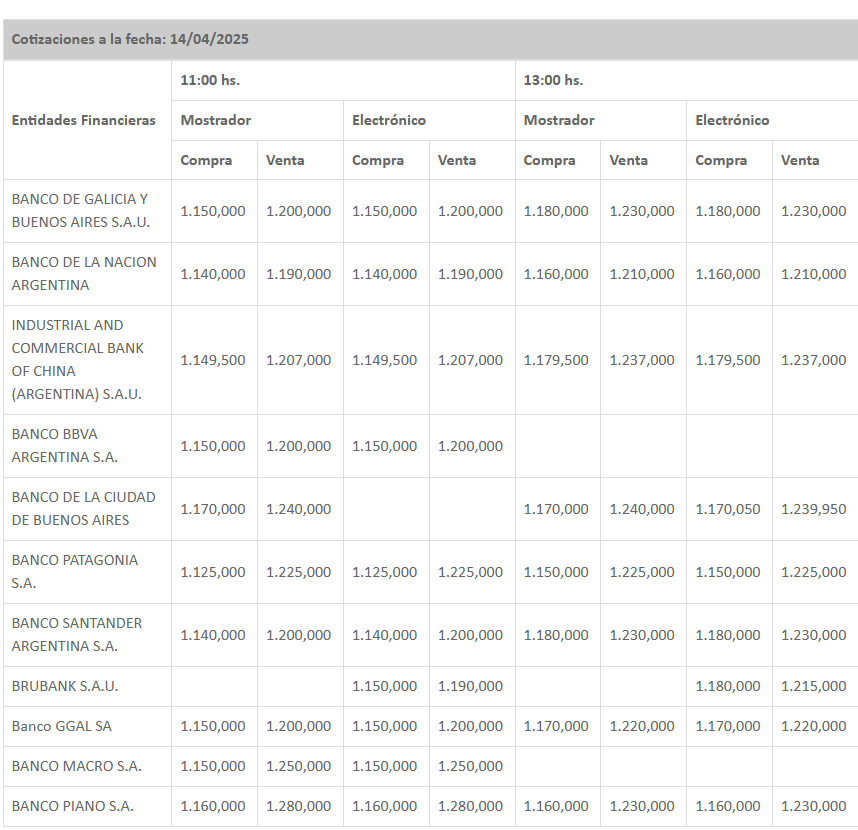Click Banco Macro 11:00 Mostrador Venta 1.250,000
This screenshot has width=858, height=830.
[298, 766]
